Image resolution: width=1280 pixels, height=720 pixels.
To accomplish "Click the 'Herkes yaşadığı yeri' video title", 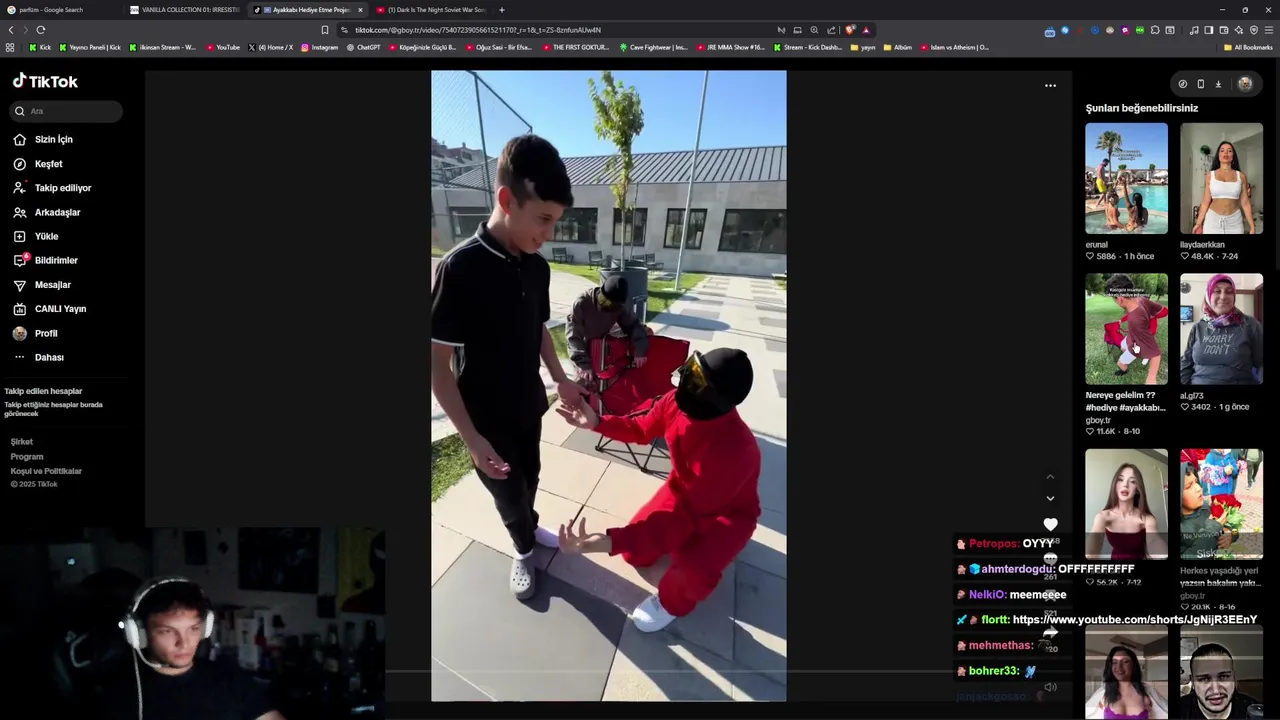I will click(x=1219, y=576).
